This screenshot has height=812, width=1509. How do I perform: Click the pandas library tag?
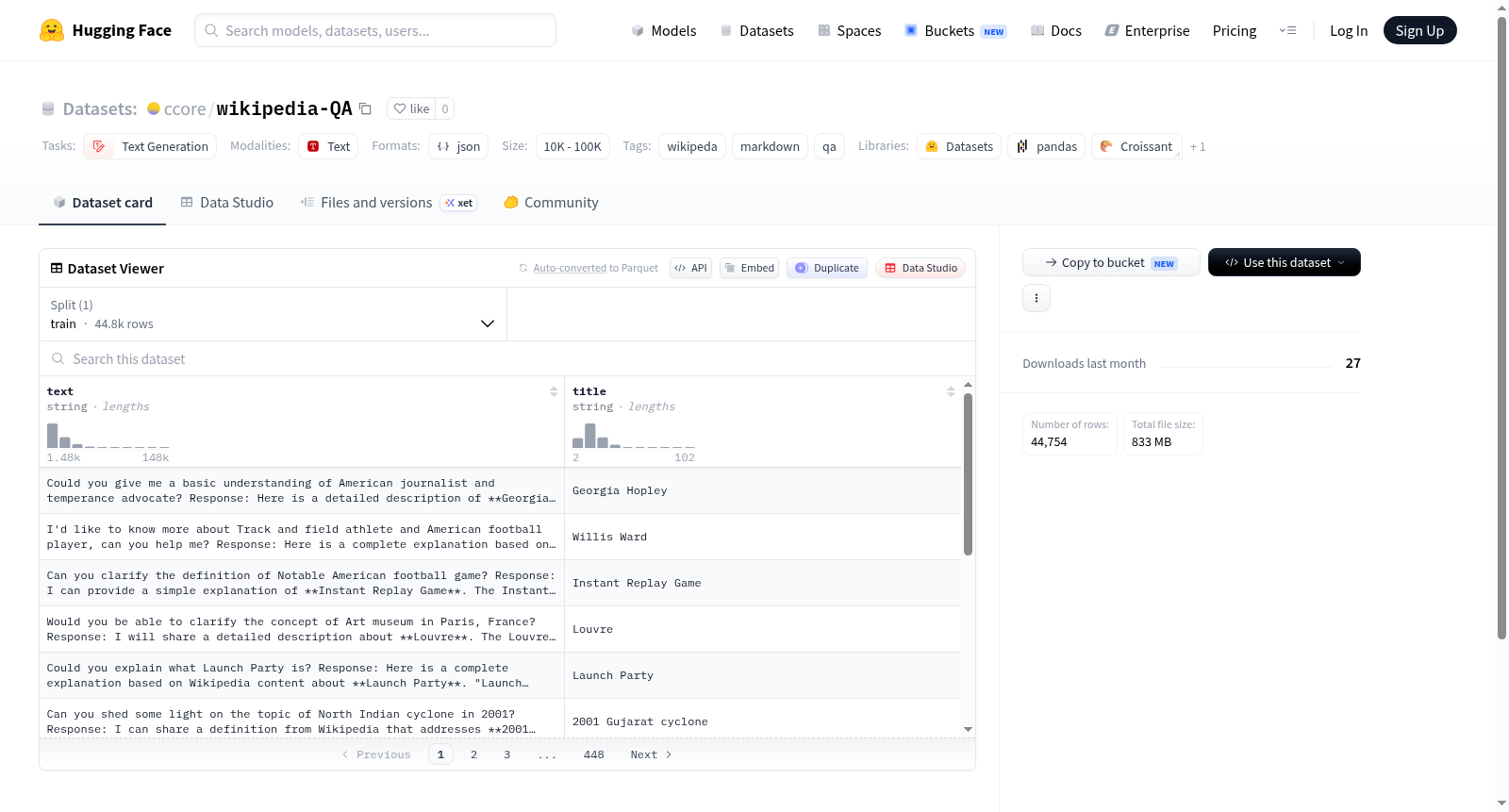coord(1047,146)
